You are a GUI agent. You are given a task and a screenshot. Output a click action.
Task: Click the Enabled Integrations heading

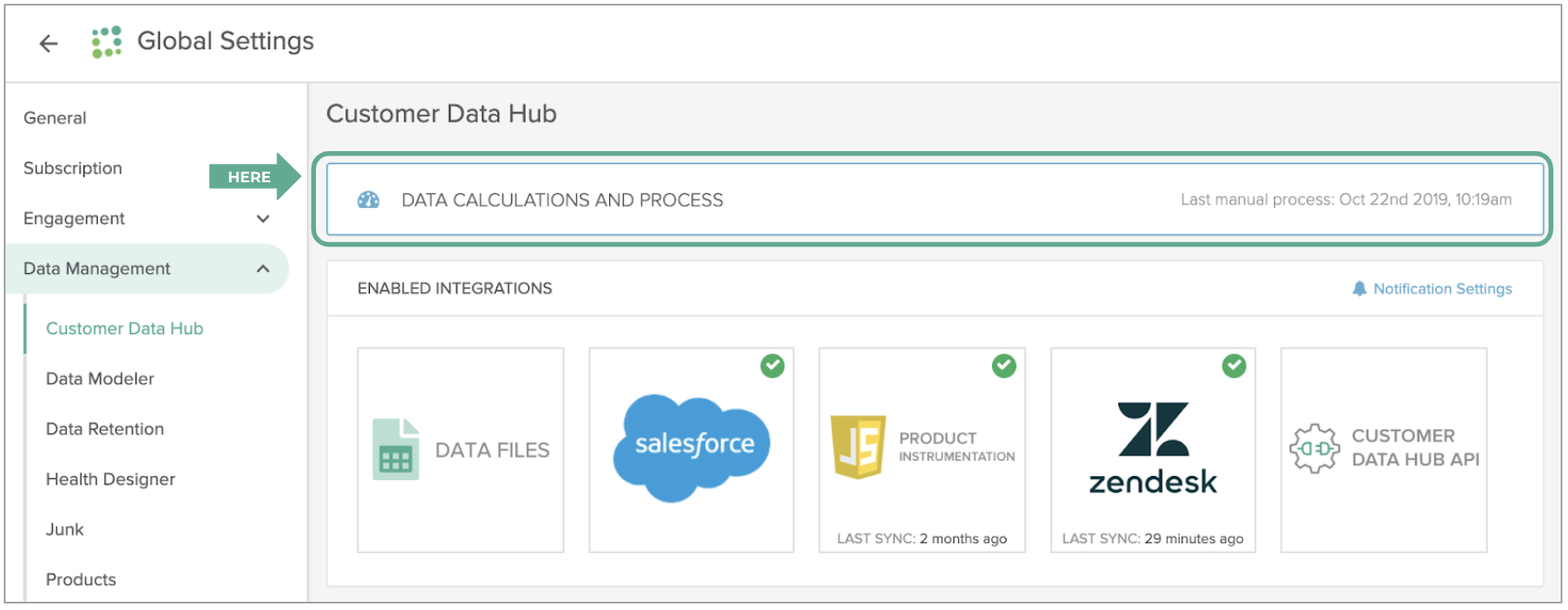coord(454,289)
